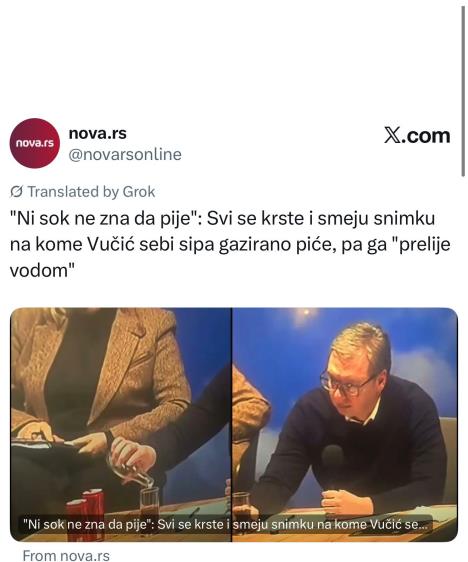The height and width of the screenshot is (562, 468).
Task: Click the red cans in the left image
Action: coord(86,513)
